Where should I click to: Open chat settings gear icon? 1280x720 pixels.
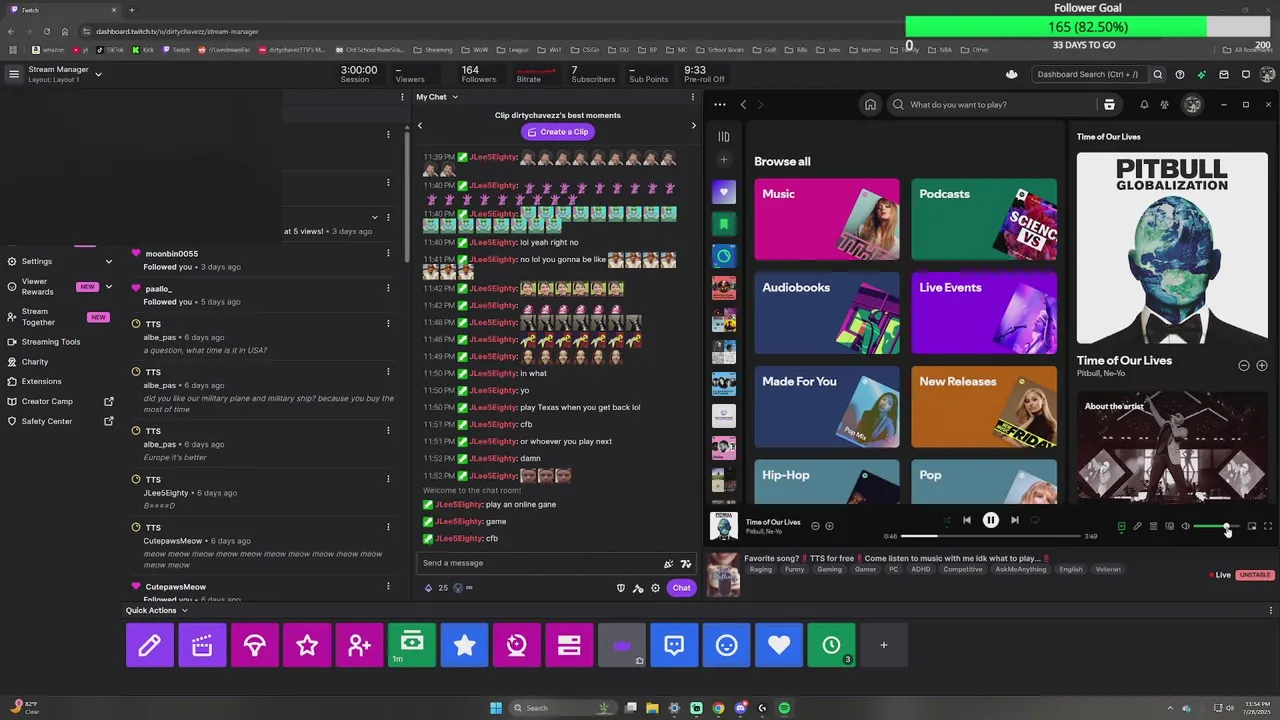[655, 588]
